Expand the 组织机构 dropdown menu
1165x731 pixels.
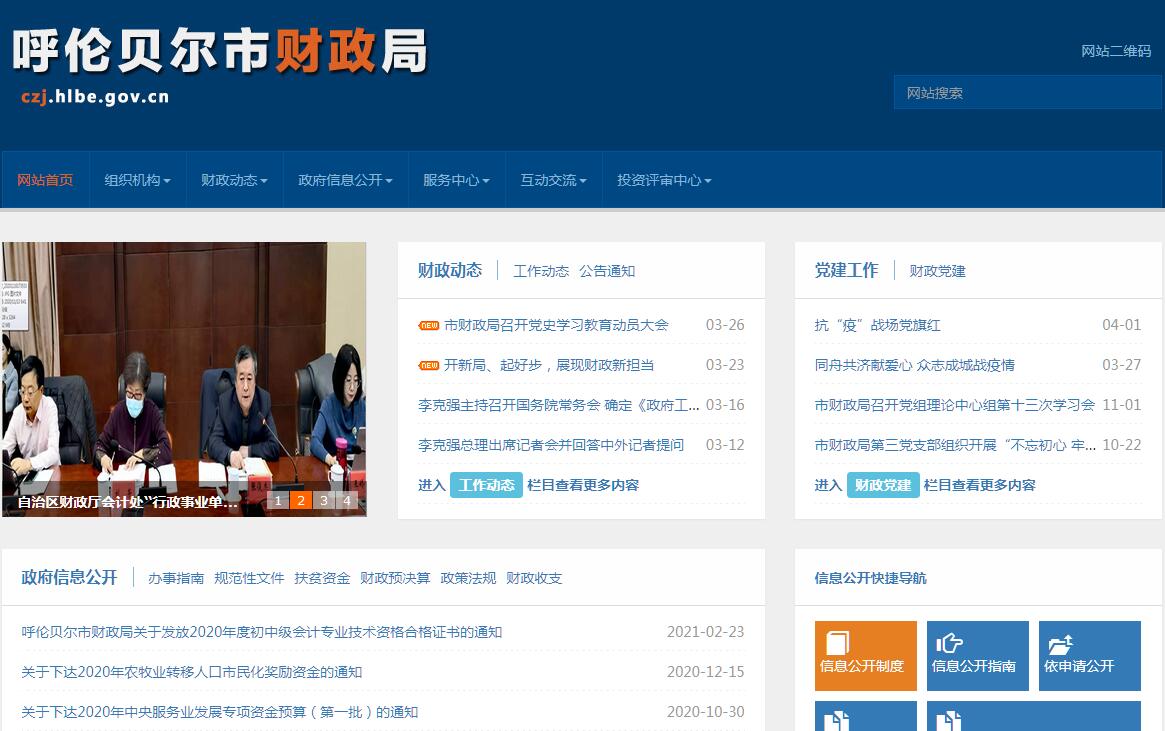tap(137, 180)
